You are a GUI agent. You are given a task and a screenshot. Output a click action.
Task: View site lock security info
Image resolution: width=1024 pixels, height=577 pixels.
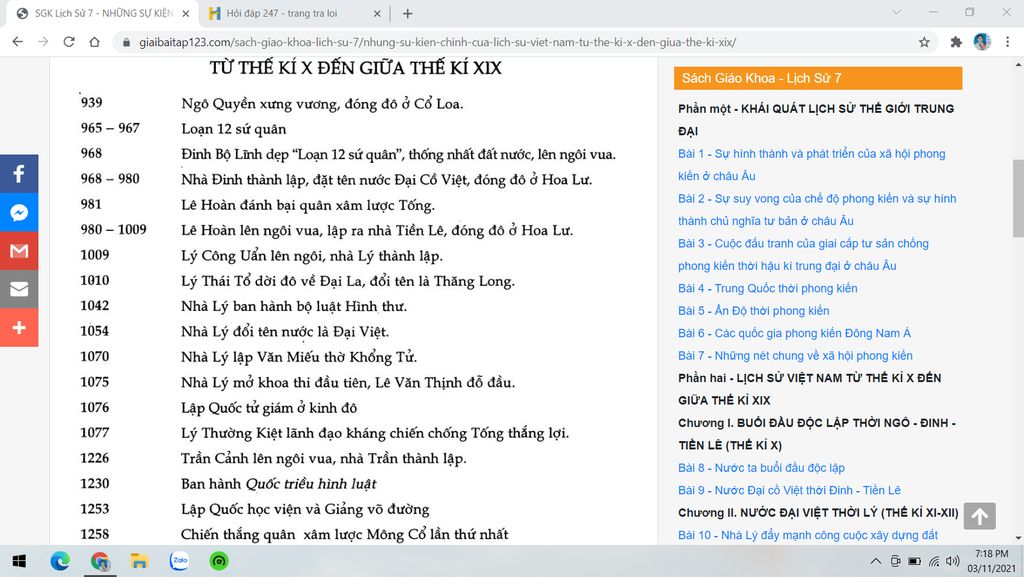(126, 42)
